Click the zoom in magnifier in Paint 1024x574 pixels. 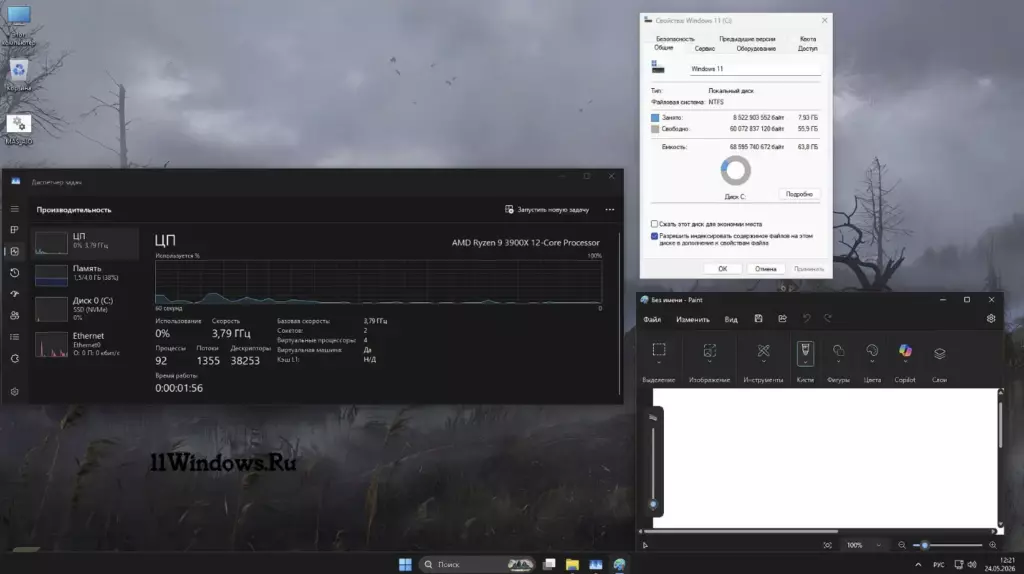[x=993, y=545]
